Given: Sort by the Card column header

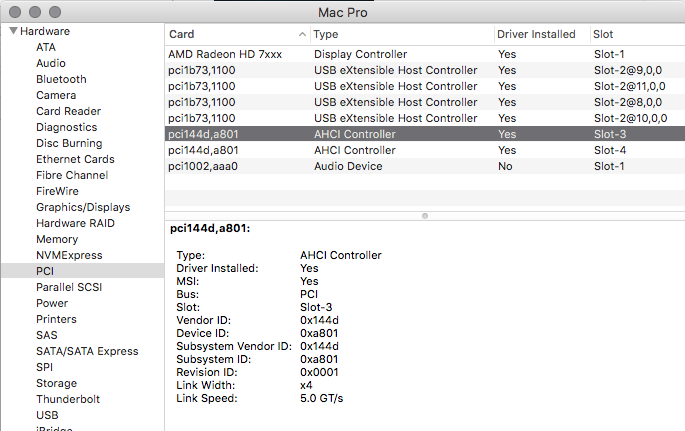Looking at the screenshot, I should click(237, 34).
